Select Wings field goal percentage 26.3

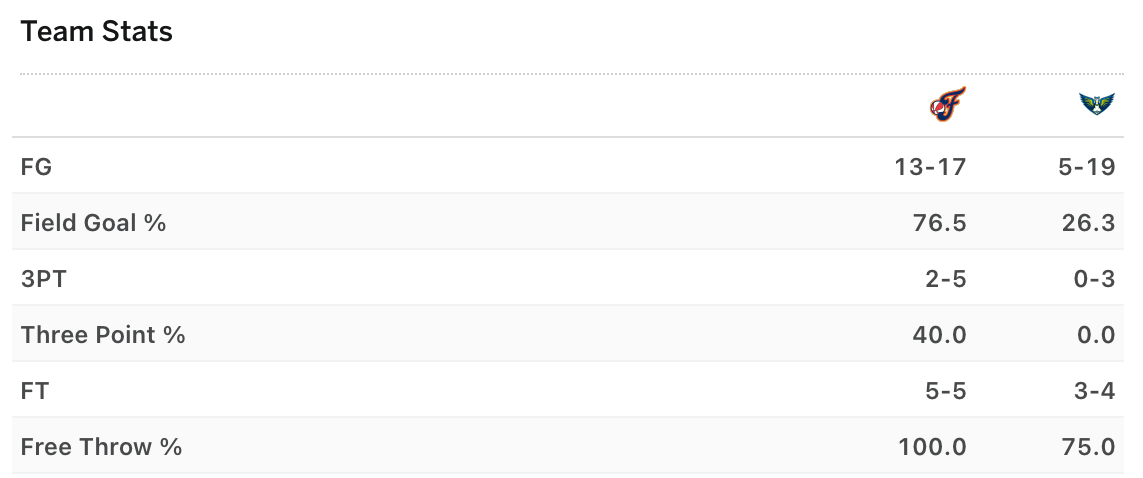pos(1088,222)
